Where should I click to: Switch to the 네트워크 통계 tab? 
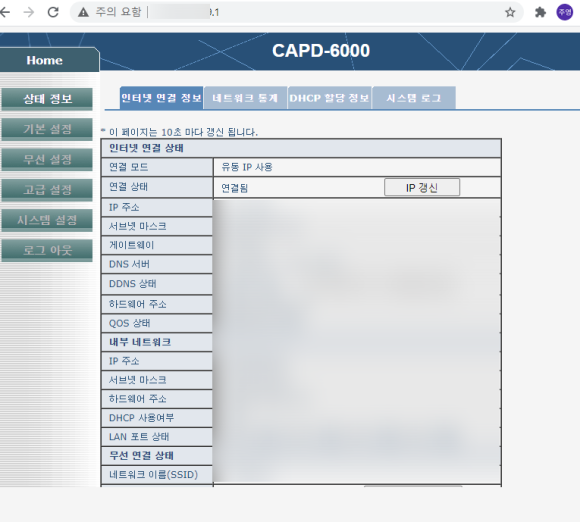245,98
